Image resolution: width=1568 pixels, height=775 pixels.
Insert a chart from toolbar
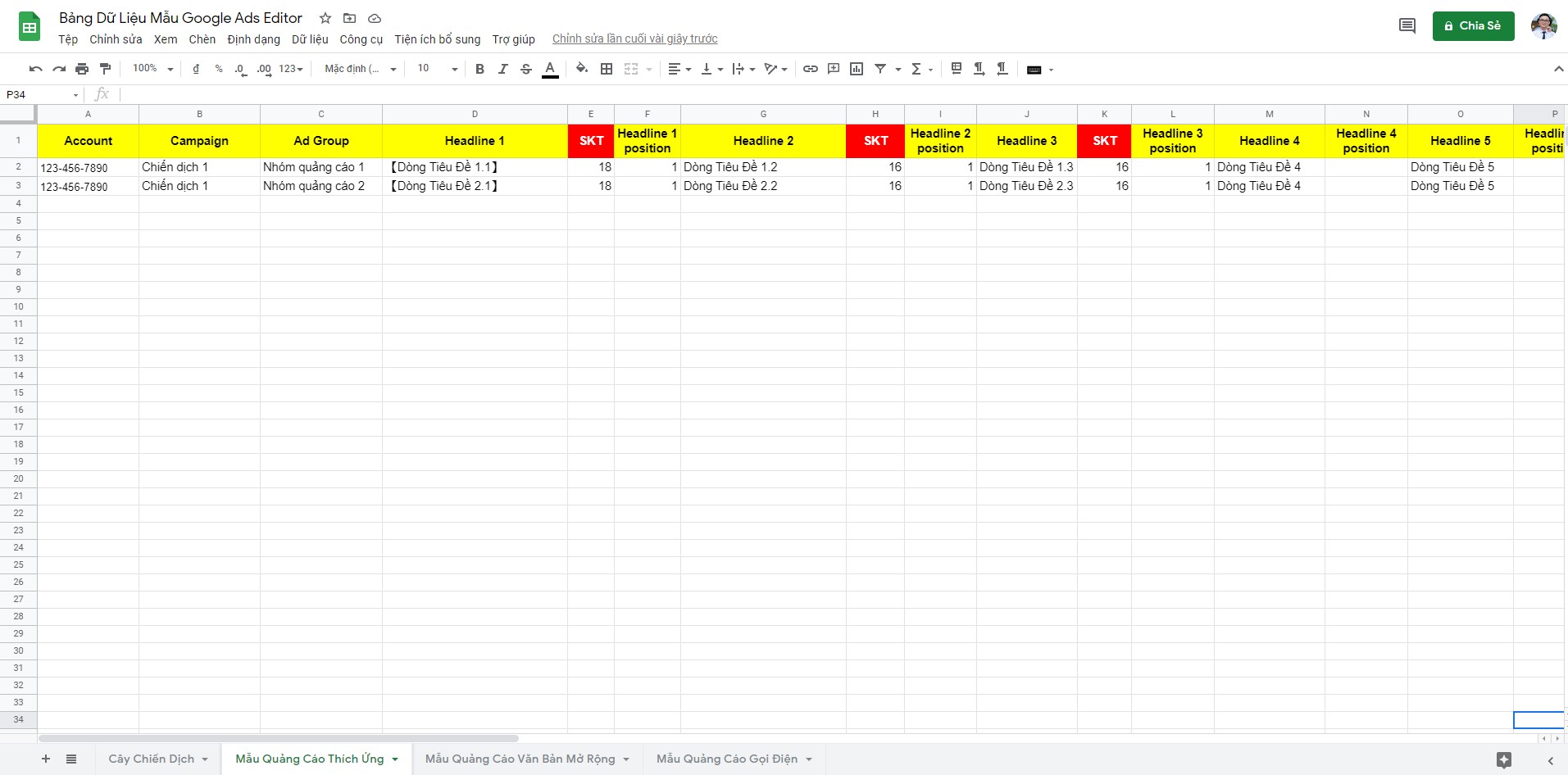coord(857,69)
